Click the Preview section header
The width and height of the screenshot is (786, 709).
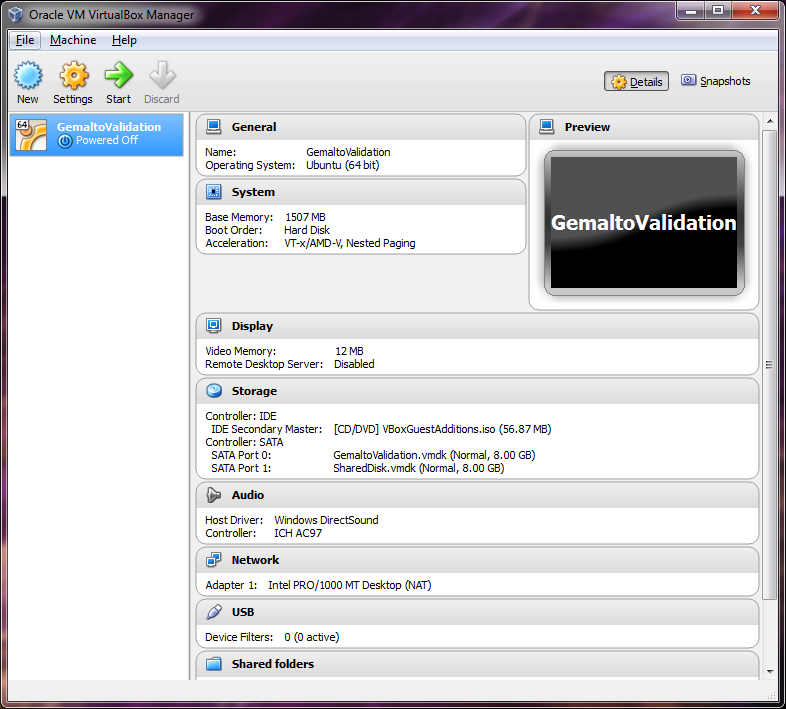pos(587,127)
